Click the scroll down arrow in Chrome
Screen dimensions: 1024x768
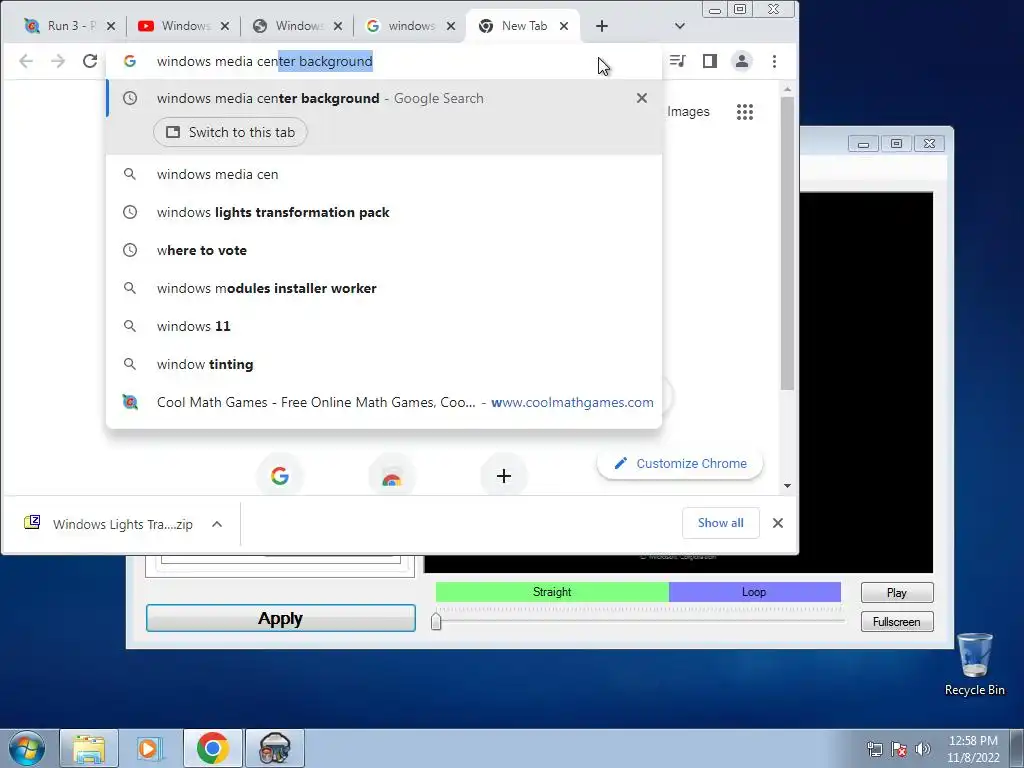(787, 486)
